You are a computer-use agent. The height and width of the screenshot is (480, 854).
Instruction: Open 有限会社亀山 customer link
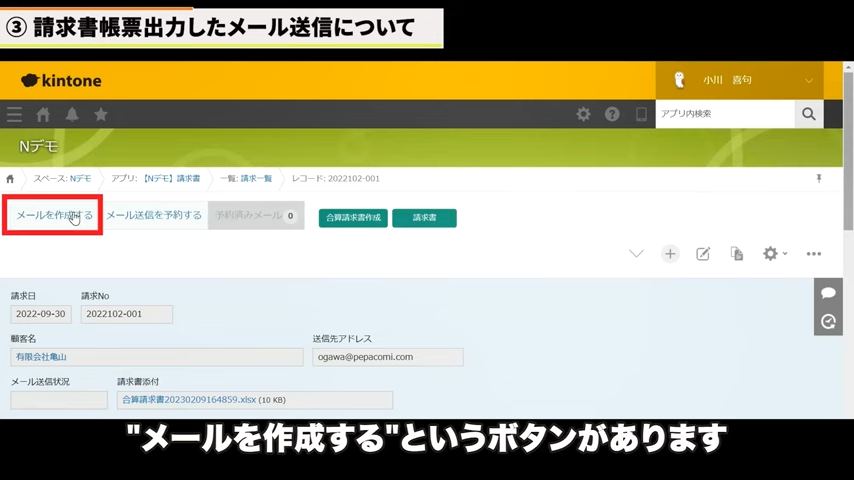coord(41,357)
